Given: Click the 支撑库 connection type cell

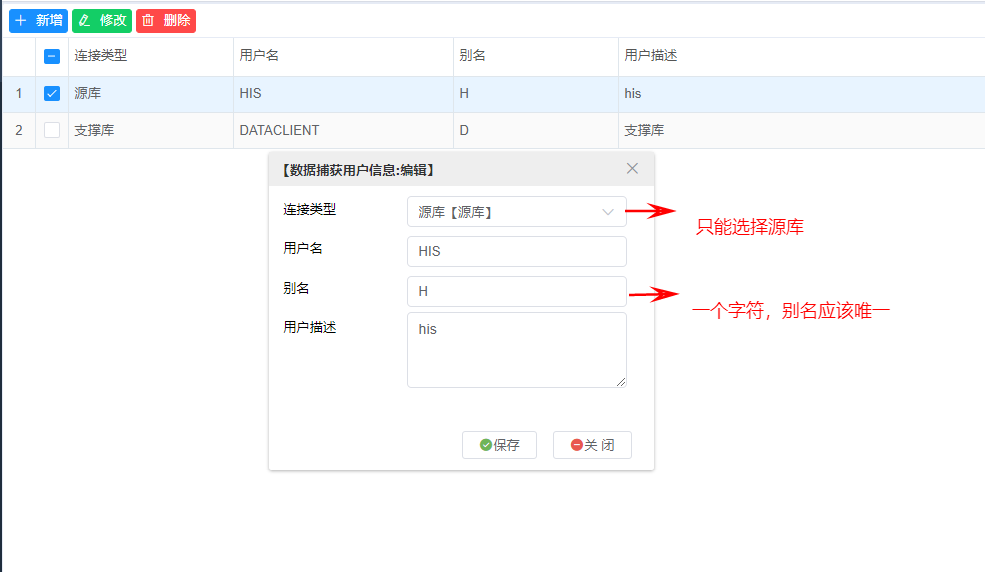Looking at the screenshot, I should (151, 130).
